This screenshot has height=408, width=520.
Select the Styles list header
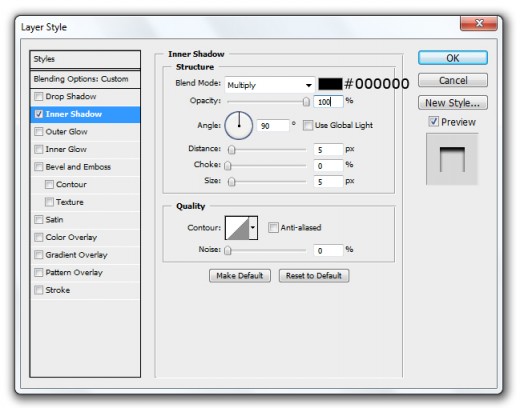click(x=85, y=59)
